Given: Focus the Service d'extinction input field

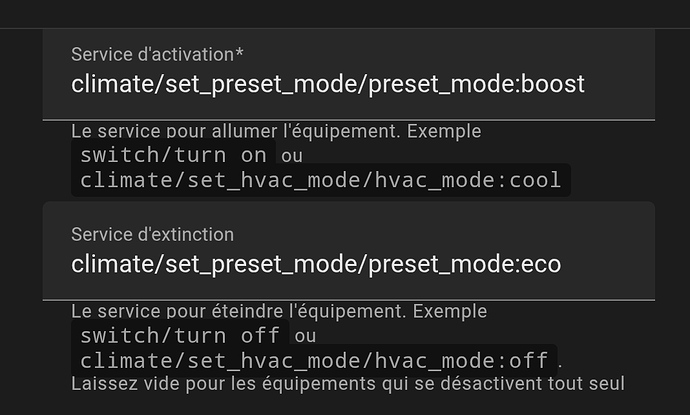Looking at the screenshot, I should point(349,251).
